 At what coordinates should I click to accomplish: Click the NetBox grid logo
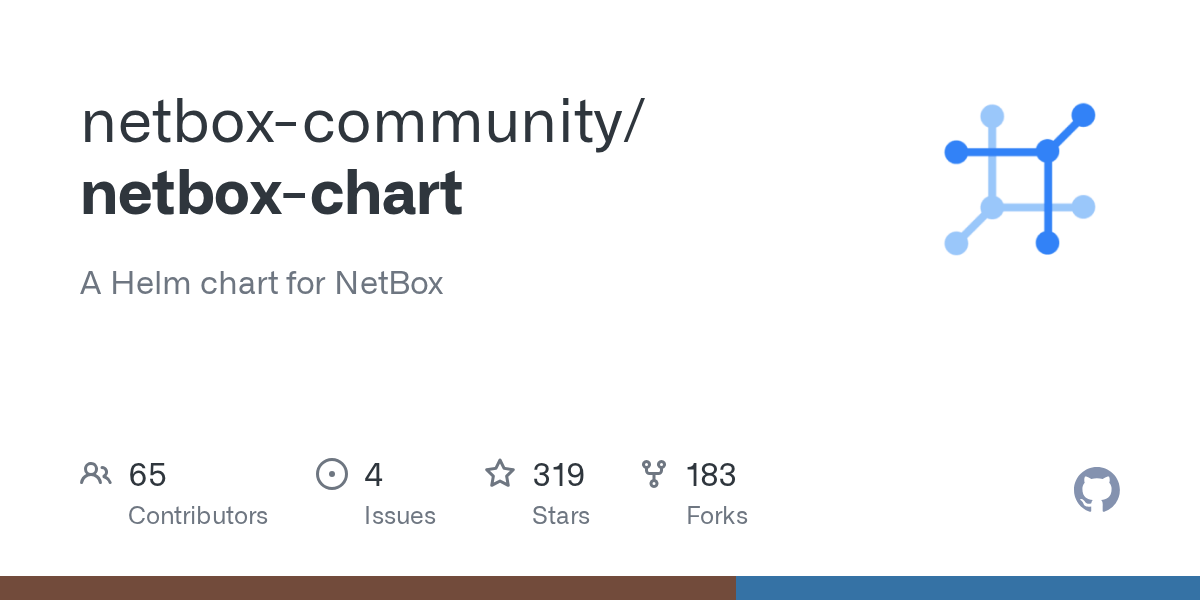click(x=1020, y=179)
